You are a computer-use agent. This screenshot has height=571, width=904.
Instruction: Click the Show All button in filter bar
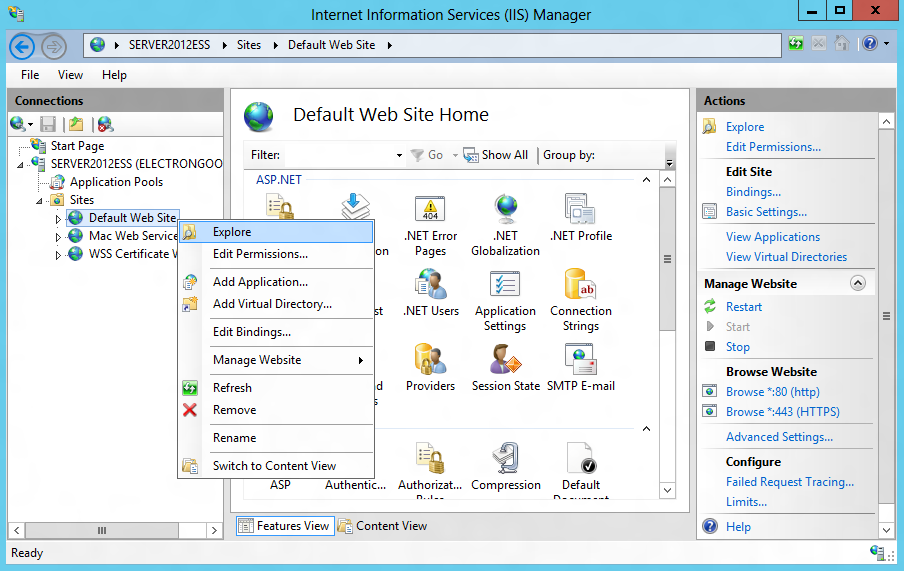496,155
